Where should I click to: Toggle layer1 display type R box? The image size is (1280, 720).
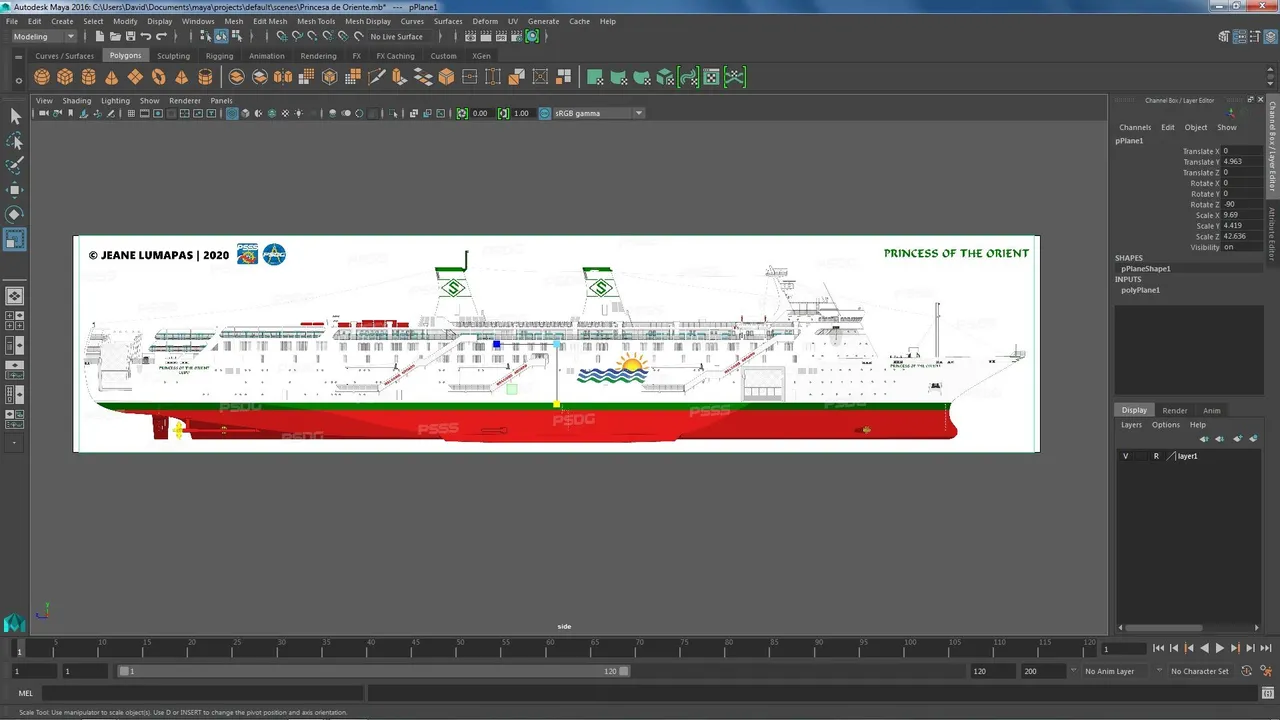1156,456
